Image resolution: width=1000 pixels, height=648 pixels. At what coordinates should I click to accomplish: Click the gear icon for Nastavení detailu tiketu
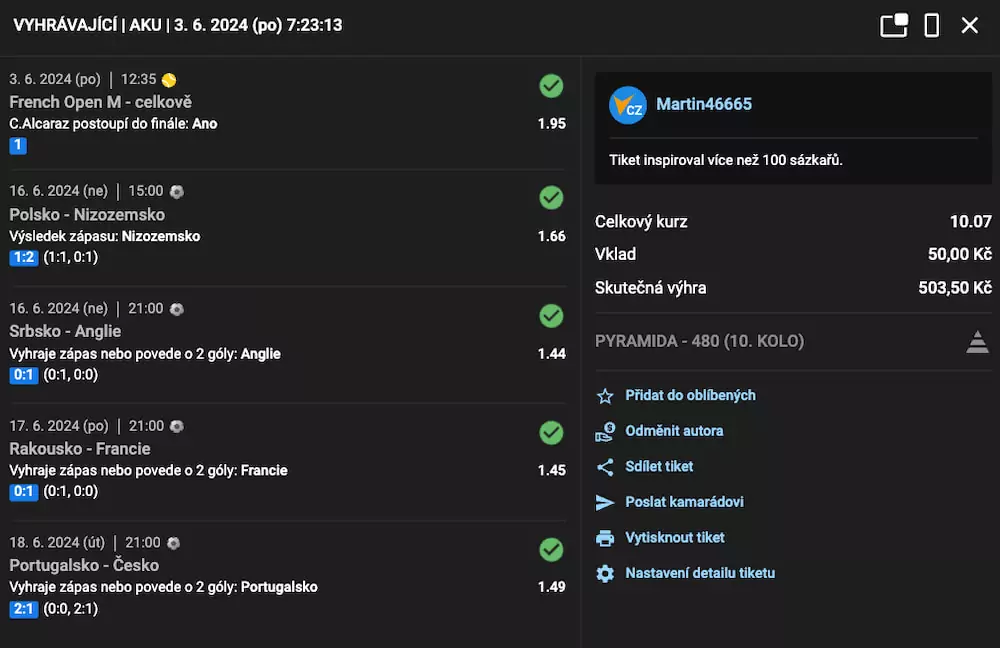coord(605,574)
